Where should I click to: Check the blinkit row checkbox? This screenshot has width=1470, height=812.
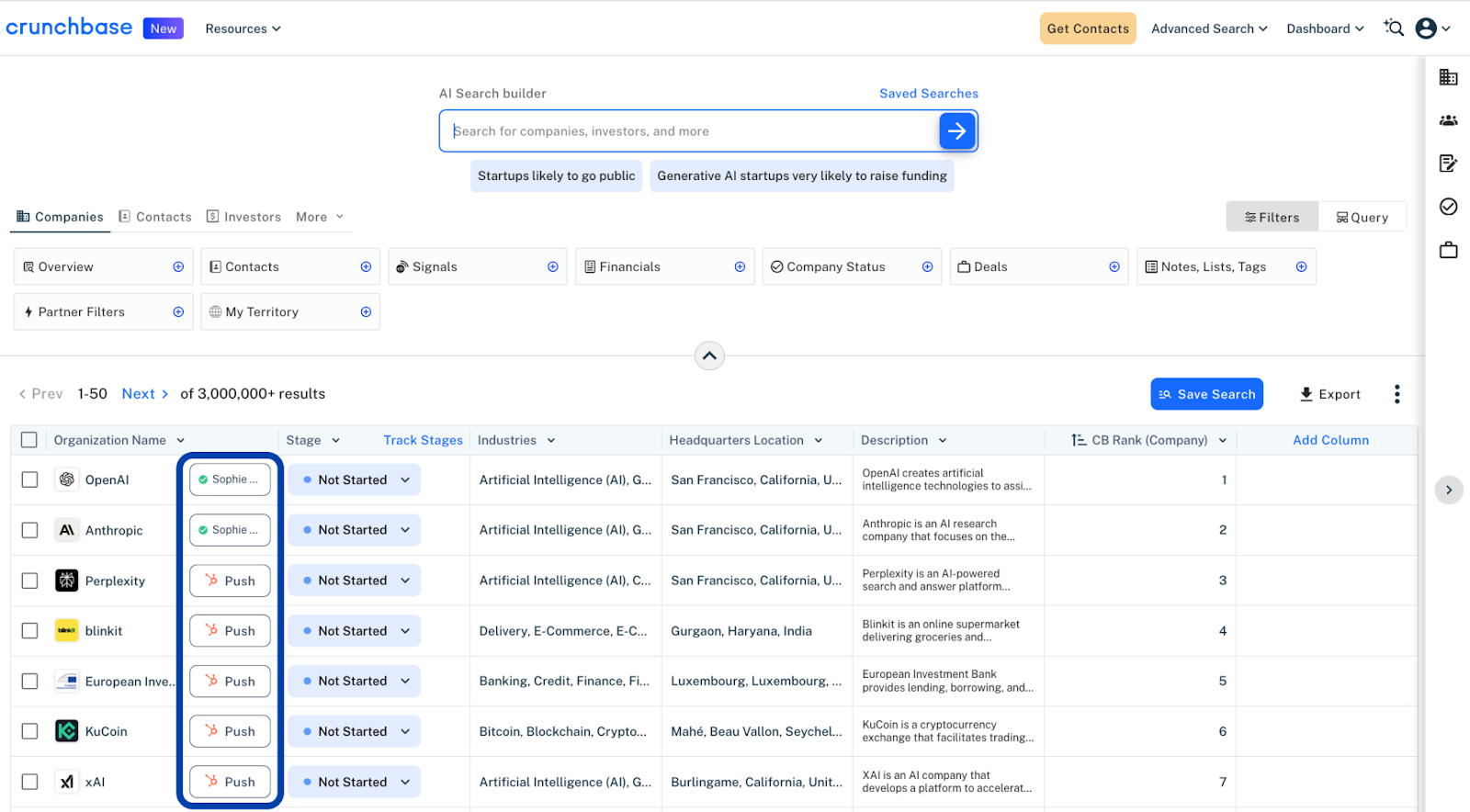30,631
